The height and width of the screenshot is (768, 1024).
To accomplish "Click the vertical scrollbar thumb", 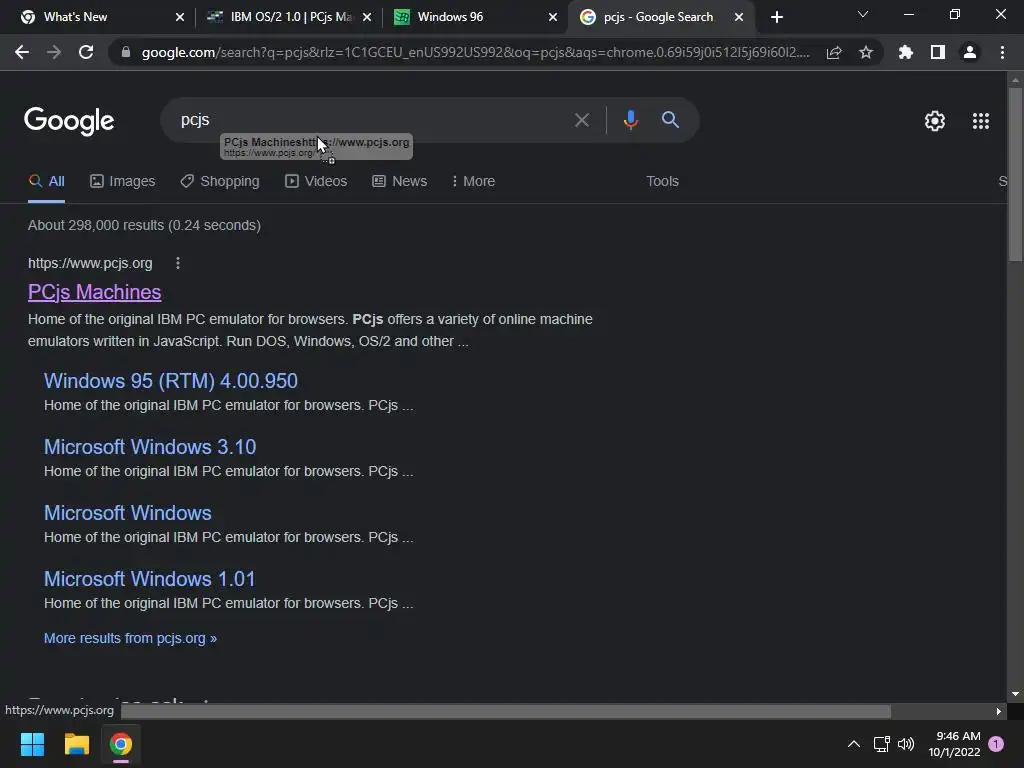I will point(1015,174).
